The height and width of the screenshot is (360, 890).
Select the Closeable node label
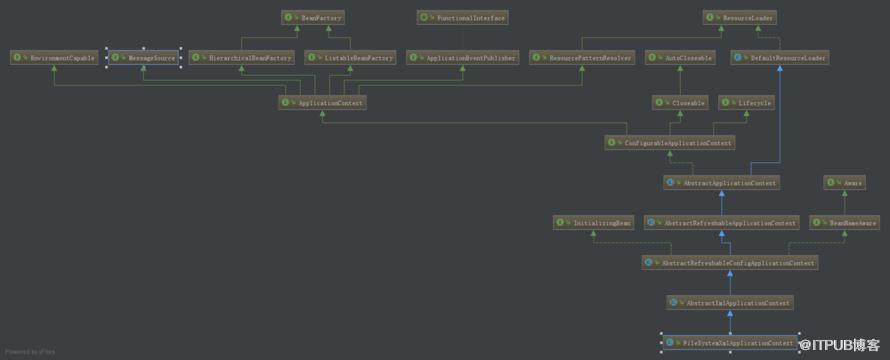689,103
